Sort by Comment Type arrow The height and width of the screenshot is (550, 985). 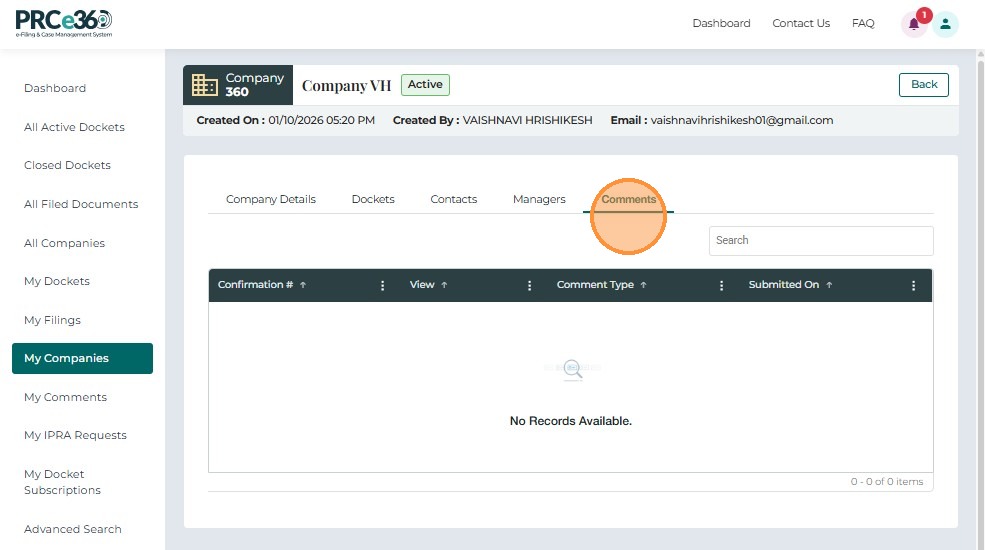(643, 285)
